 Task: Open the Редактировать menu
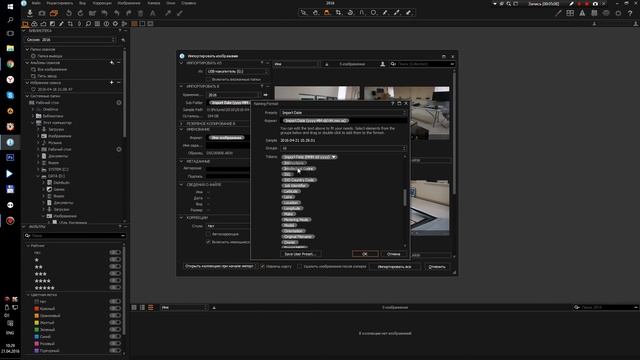60,3
